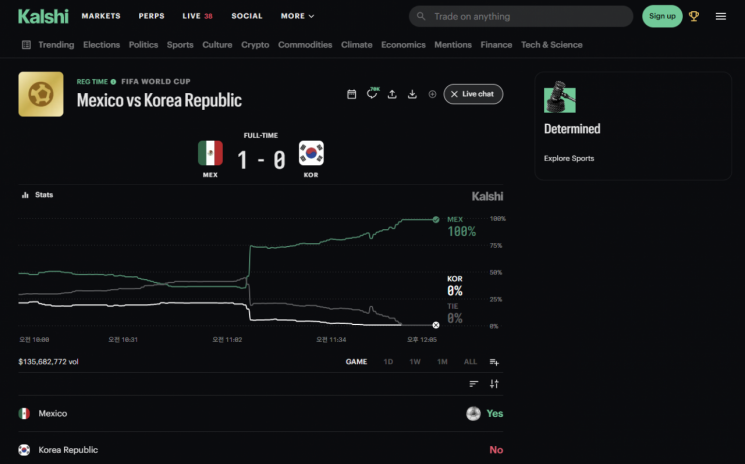
Task: Go to the Finance category
Action: (x=496, y=45)
